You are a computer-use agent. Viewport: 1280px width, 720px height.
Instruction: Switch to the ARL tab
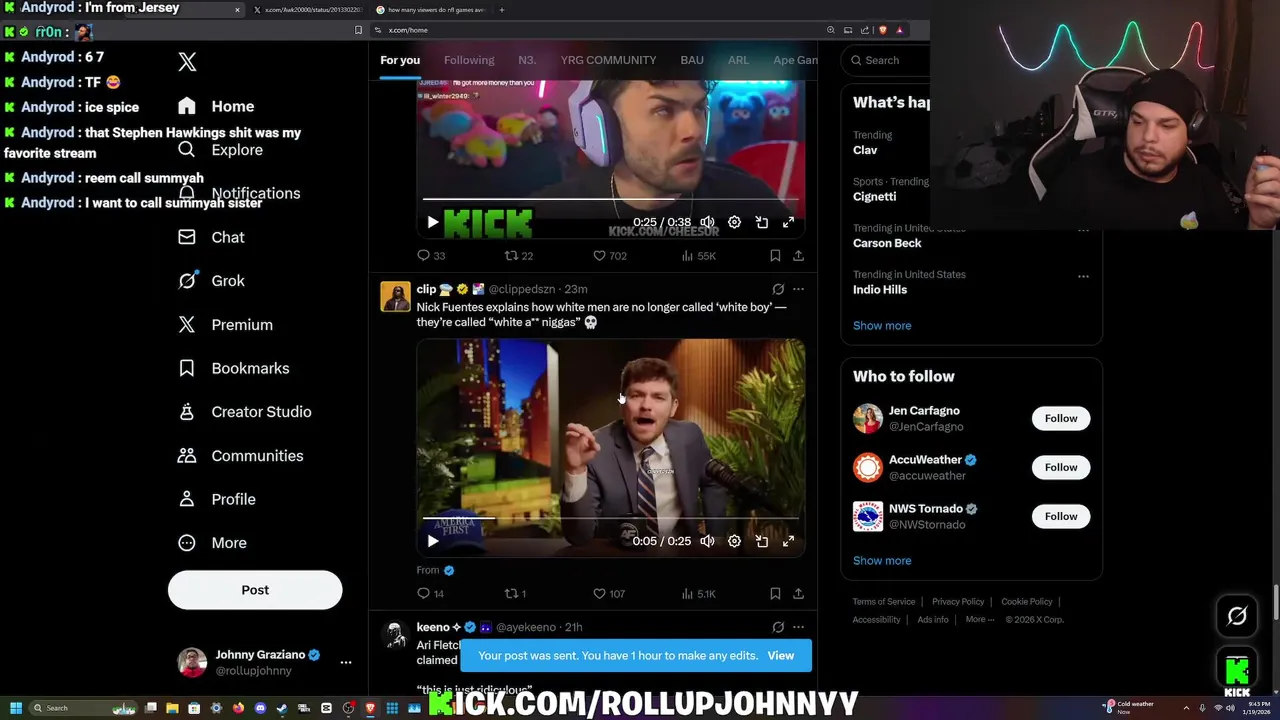point(738,60)
